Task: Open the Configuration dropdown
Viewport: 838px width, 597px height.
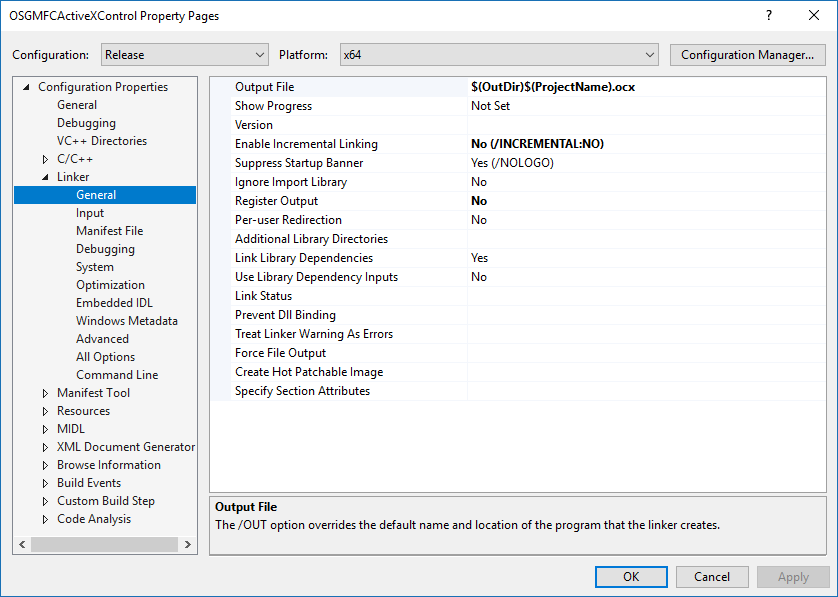Action: click(x=182, y=55)
